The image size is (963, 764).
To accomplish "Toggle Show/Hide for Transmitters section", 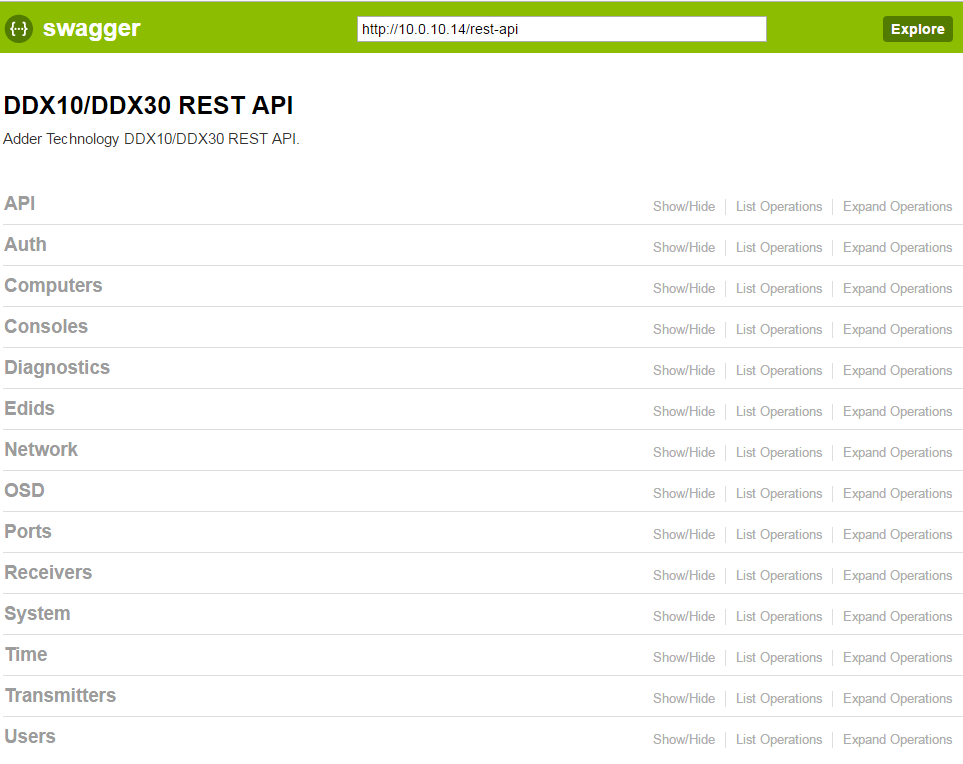I will 683,699.
